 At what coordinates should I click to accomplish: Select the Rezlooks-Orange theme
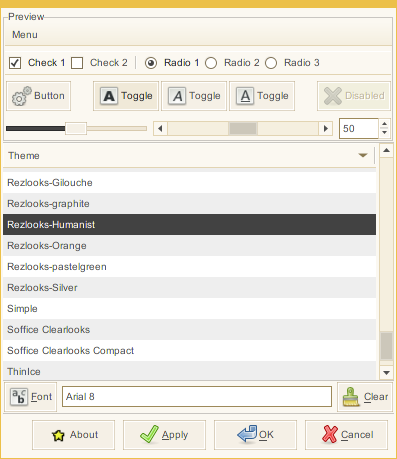189,246
